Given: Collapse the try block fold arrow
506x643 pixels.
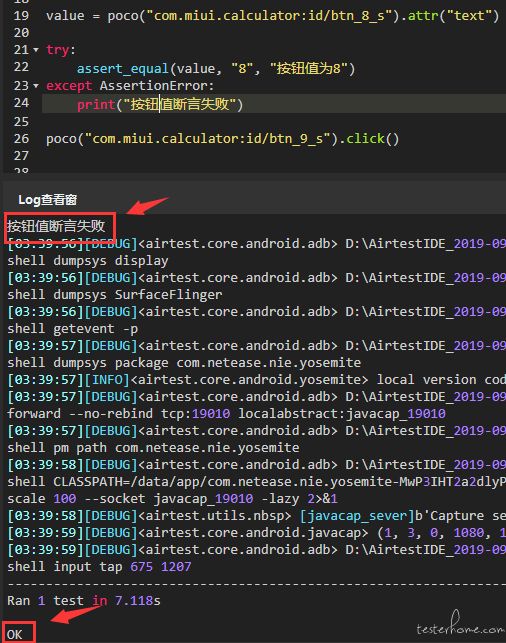Looking at the screenshot, I should (36, 50).
